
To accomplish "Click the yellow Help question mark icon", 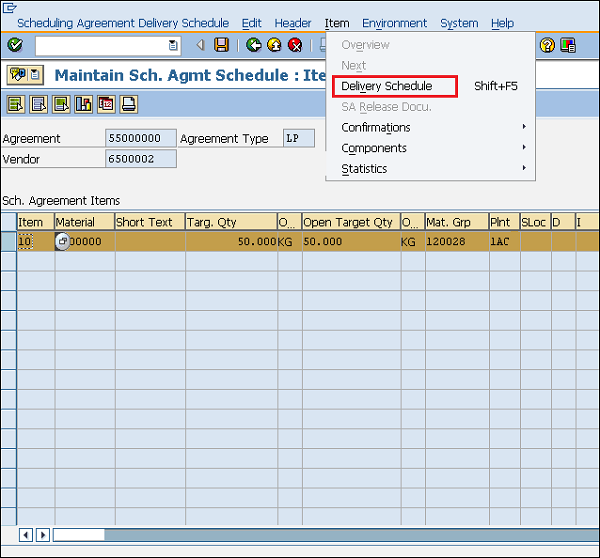I will pos(547,45).
